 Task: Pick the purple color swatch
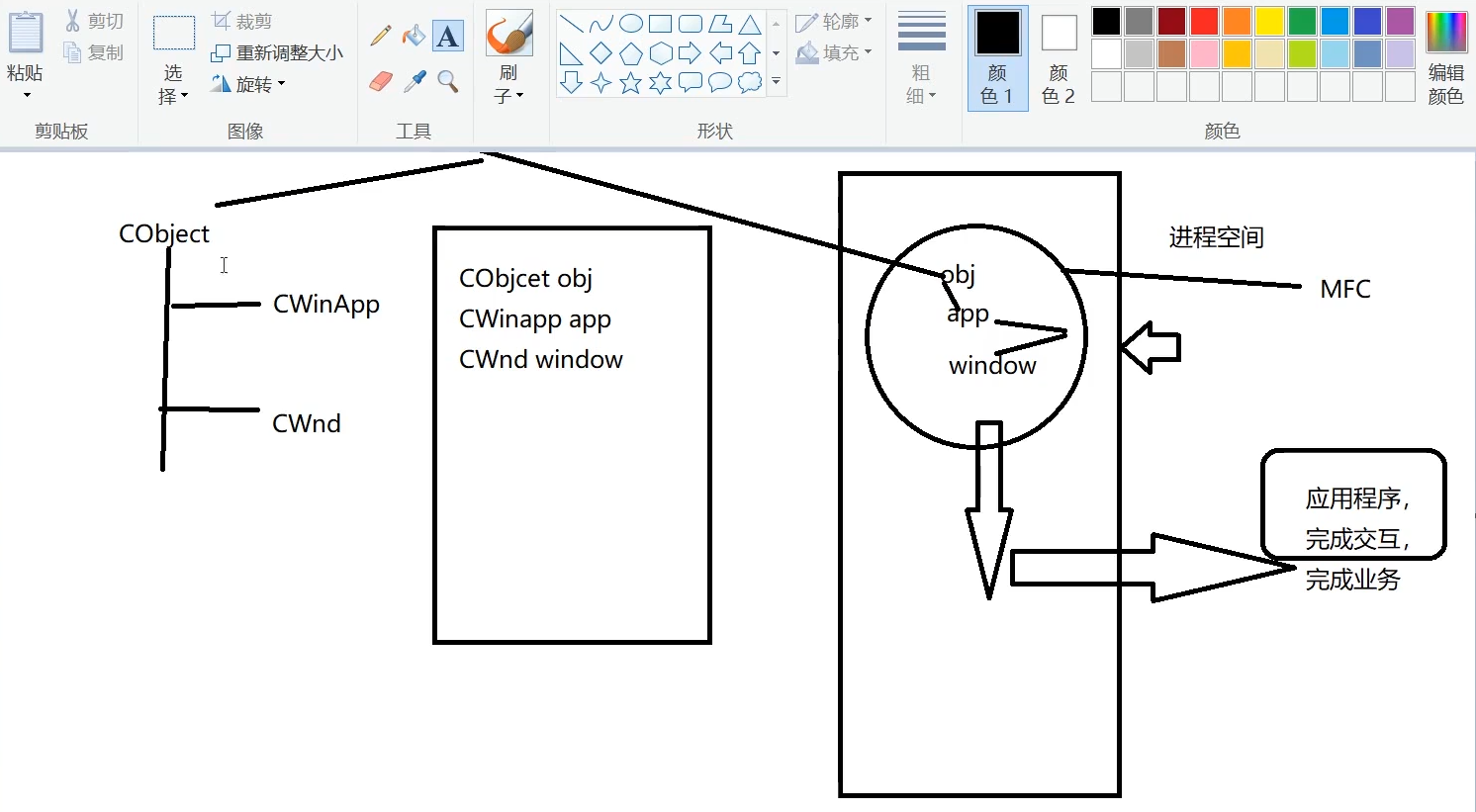pos(1400,21)
